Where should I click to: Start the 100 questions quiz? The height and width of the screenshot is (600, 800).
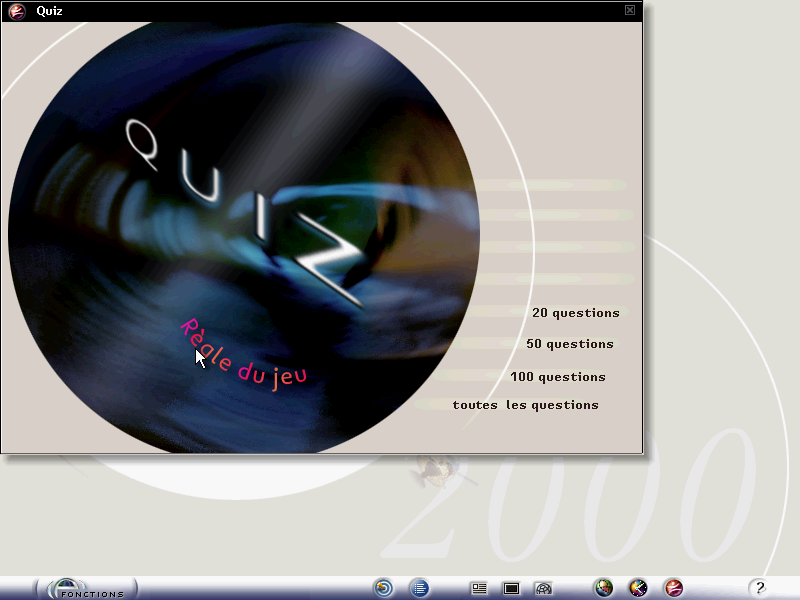click(x=558, y=377)
